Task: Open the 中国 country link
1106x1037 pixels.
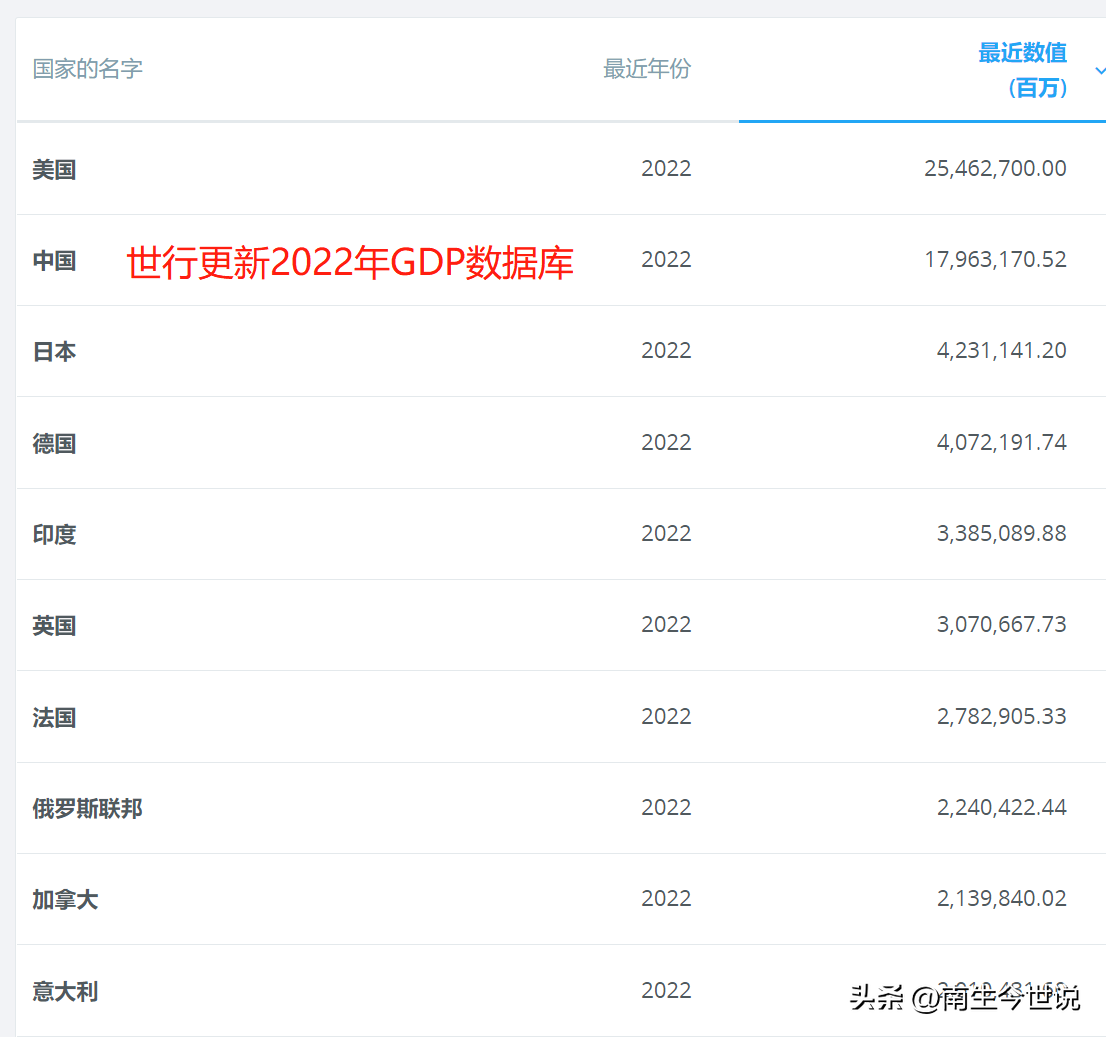Action: coord(54,260)
